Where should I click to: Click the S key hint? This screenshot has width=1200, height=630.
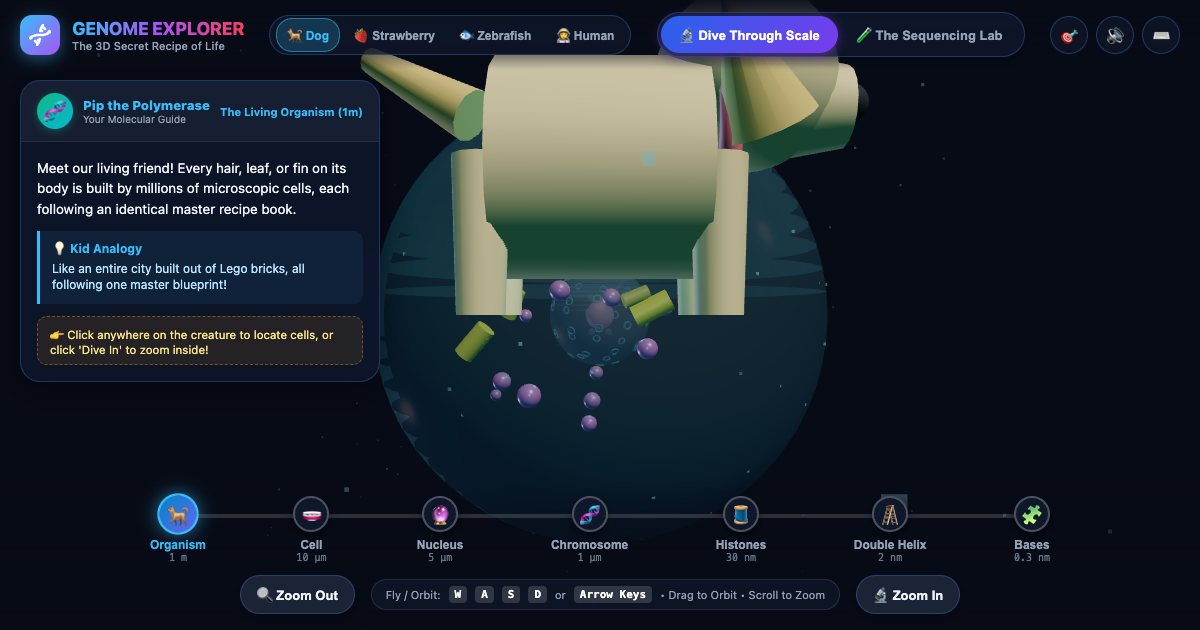[511, 595]
